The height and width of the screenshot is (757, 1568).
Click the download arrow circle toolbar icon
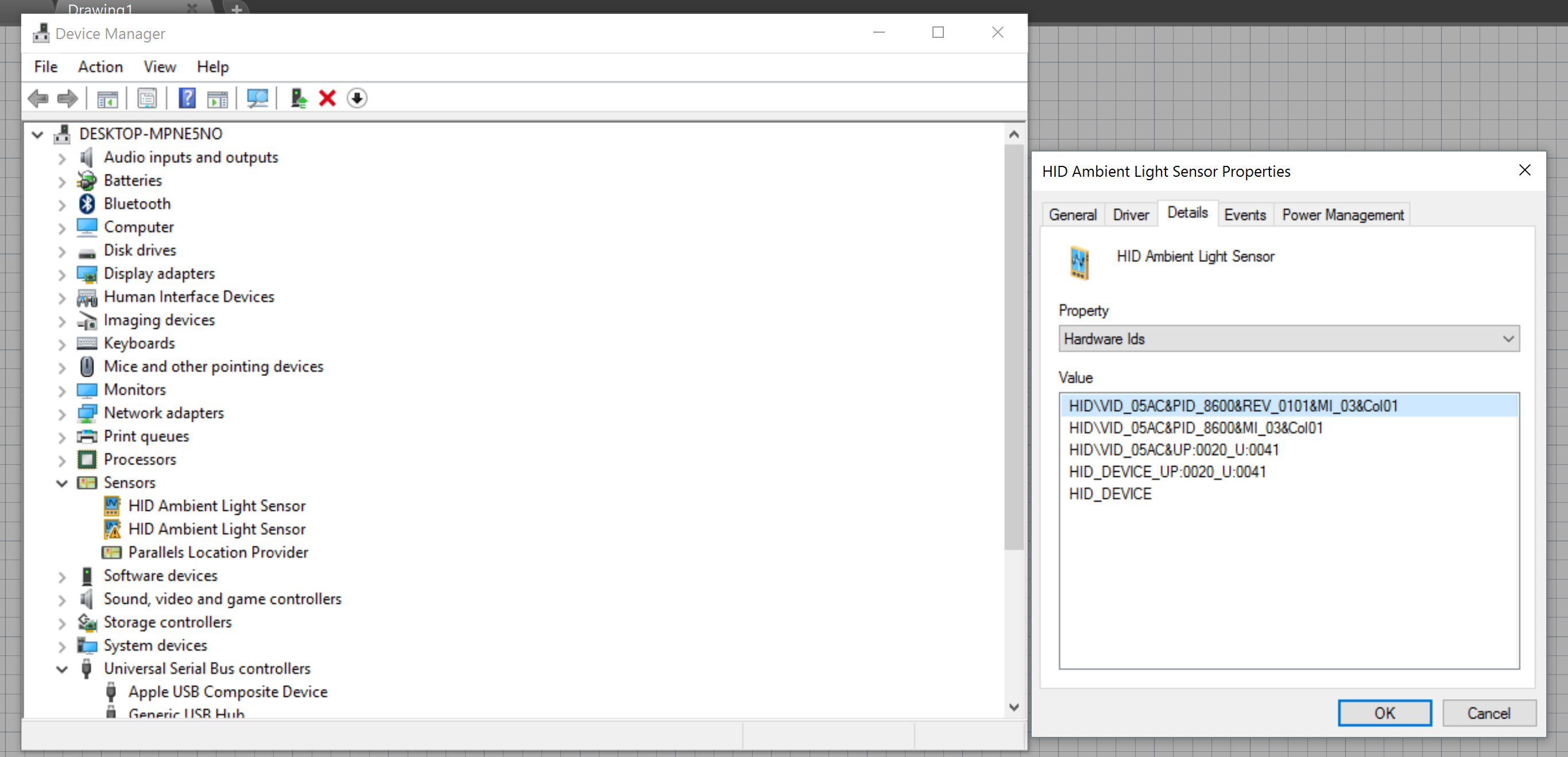(357, 98)
